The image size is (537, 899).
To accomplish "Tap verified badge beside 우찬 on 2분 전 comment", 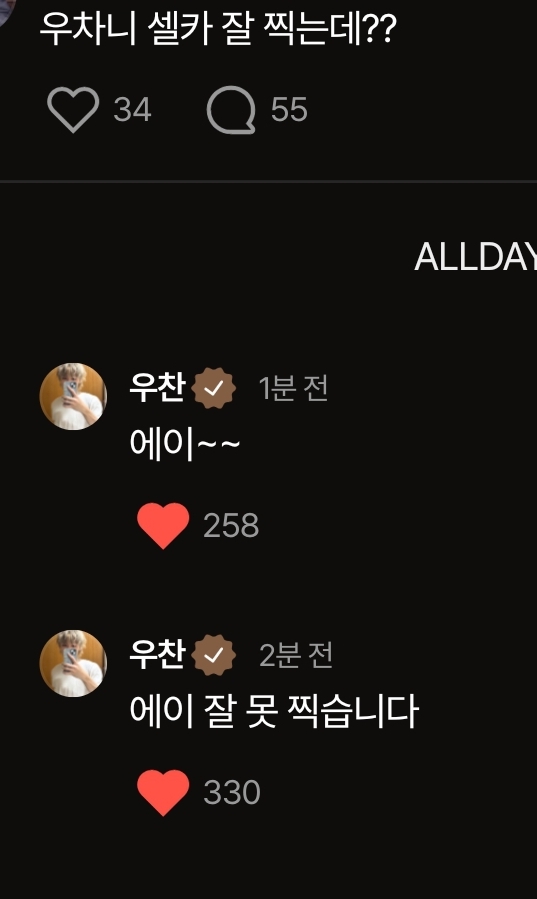I will tap(213, 655).
